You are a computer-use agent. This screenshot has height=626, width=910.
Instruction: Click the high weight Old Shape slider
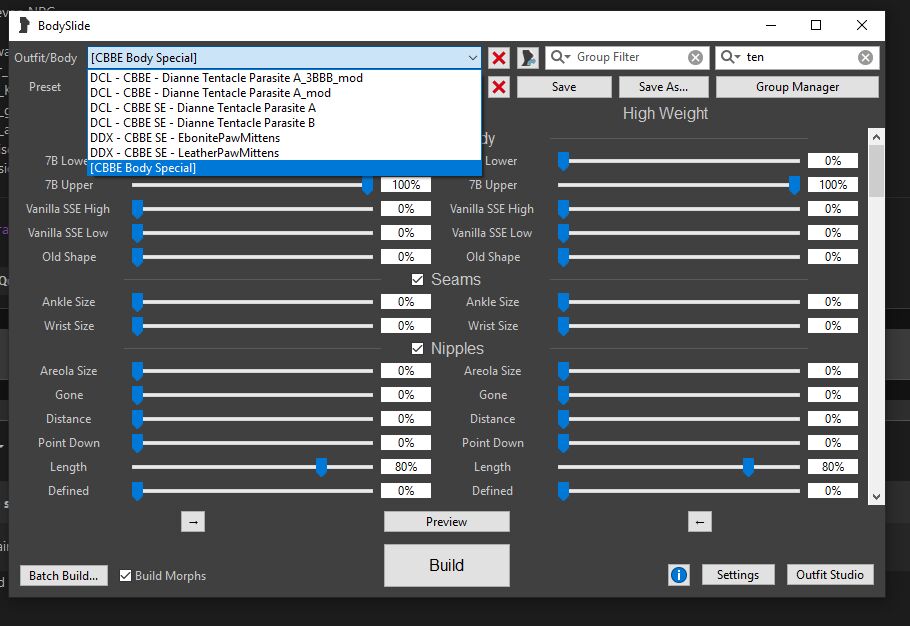(x=679, y=257)
